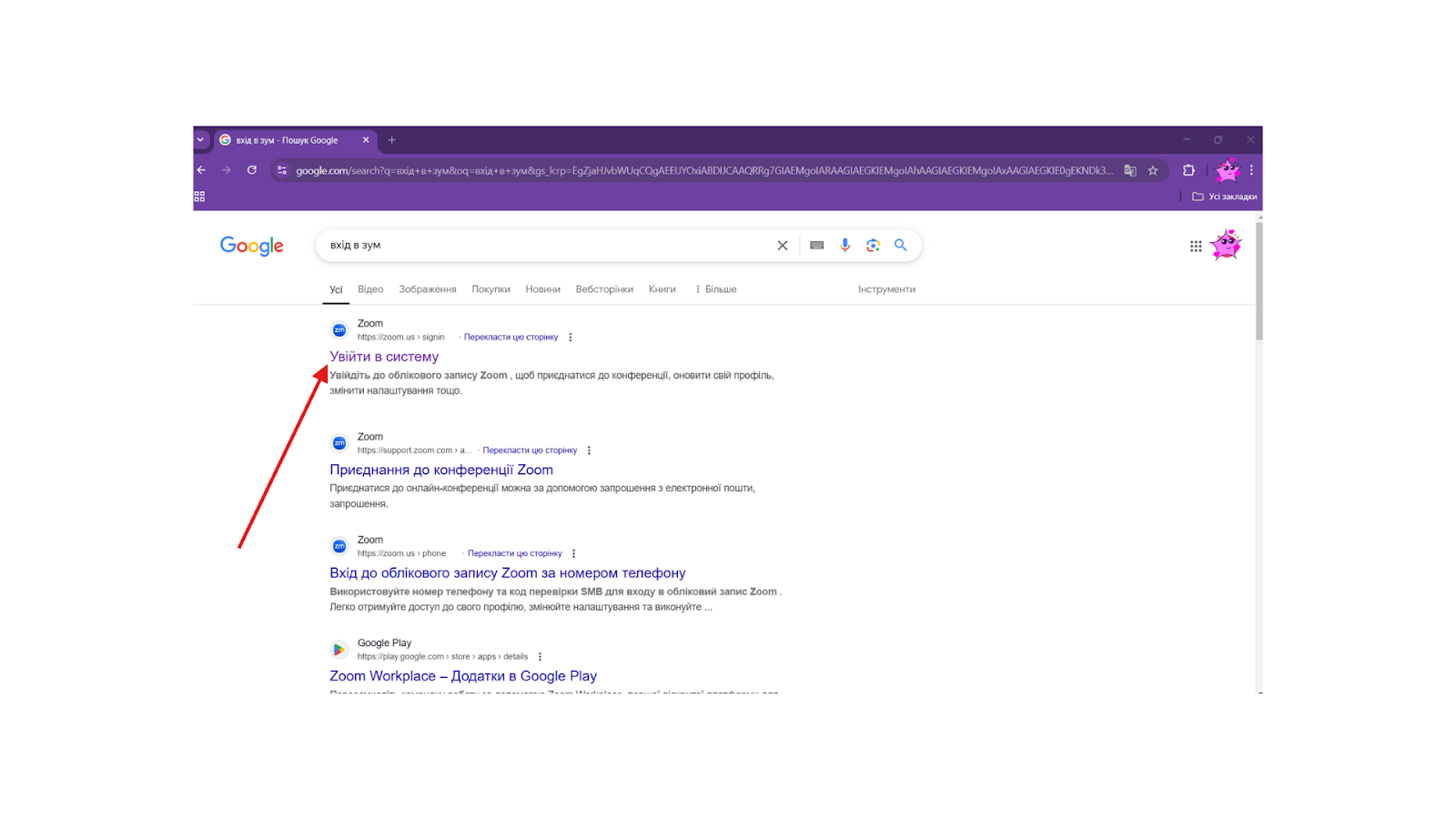Screen dimensions: 1456x819
Task: Switch to the Вебсторінки tab
Action: (604, 289)
